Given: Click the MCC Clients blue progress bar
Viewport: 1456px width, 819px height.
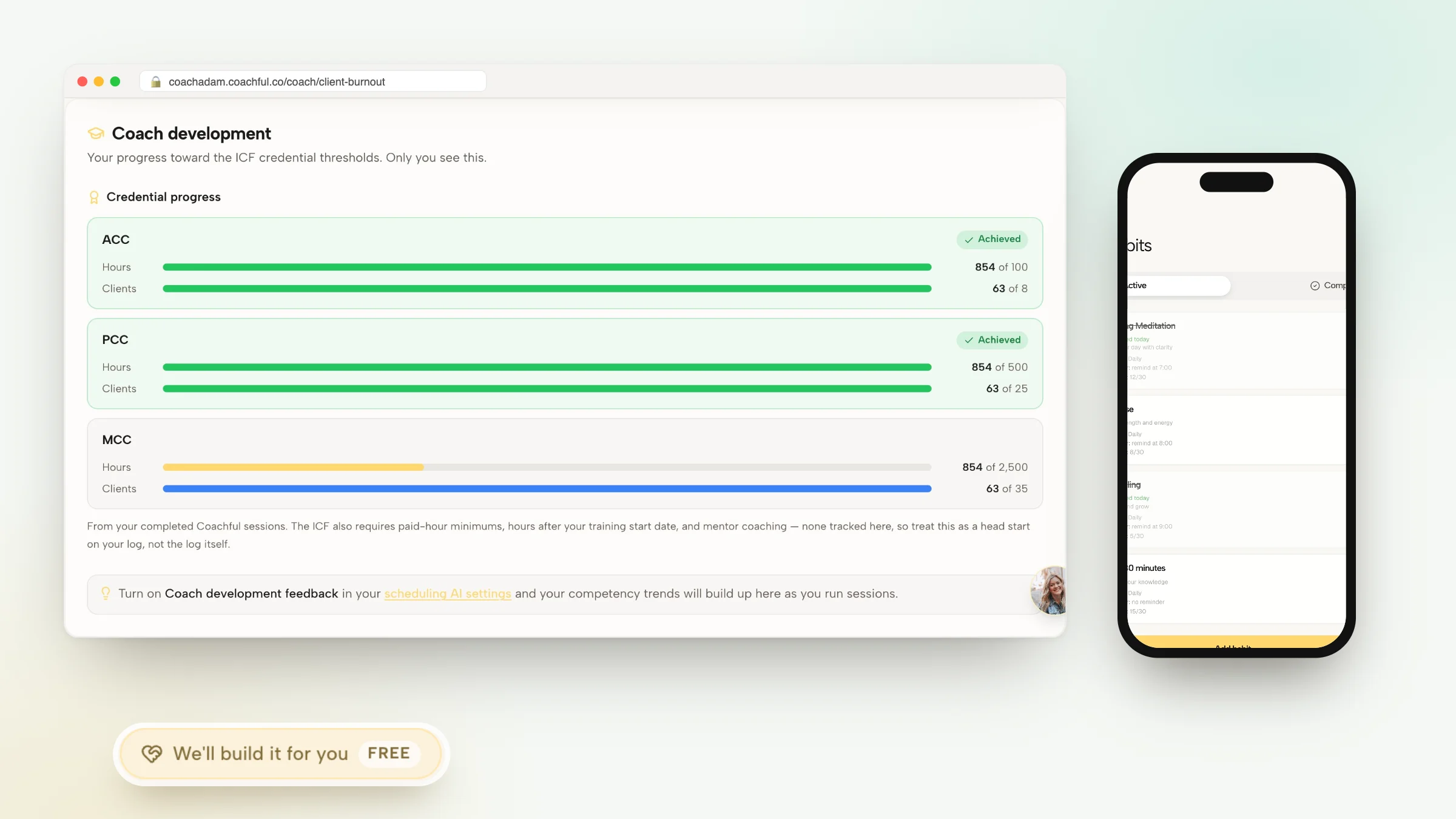Looking at the screenshot, I should [x=547, y=489].
